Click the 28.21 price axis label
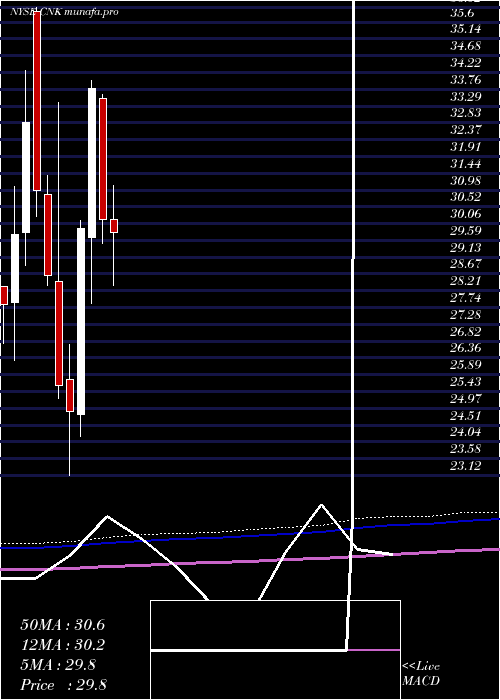 [x=466, y=281]
